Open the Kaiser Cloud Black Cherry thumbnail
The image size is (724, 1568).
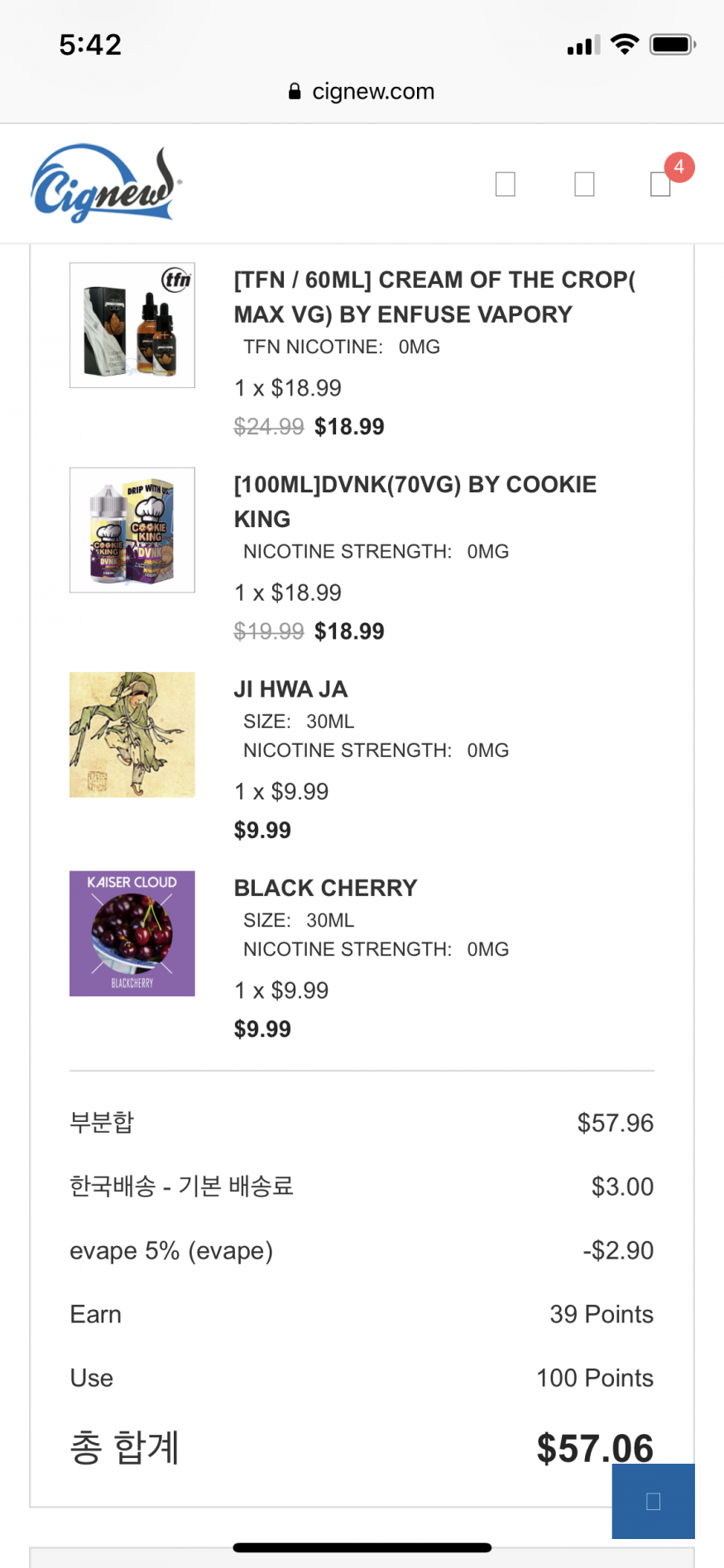[x=132, y=933]
